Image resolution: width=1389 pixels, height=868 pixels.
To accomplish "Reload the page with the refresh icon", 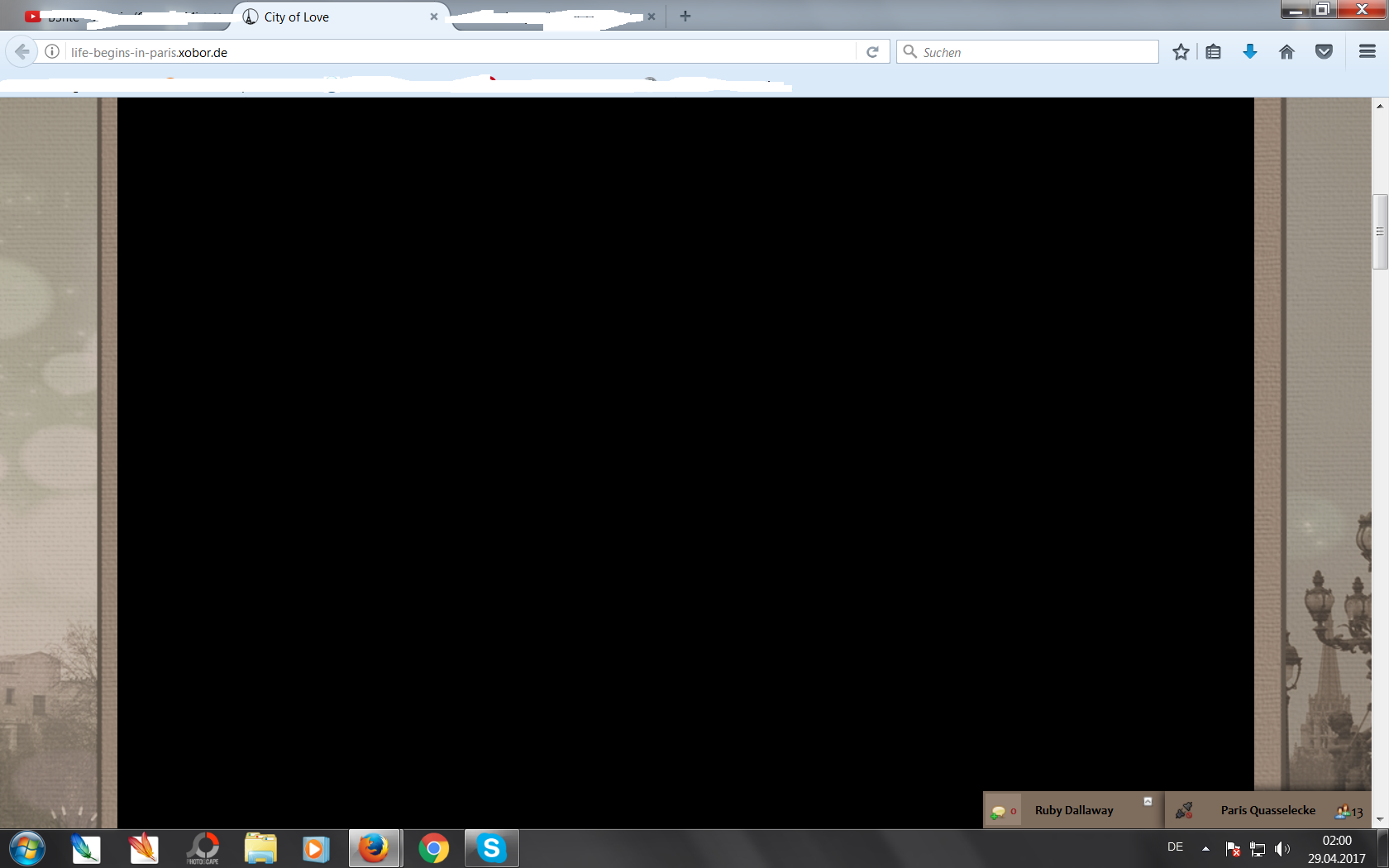I will tap(872, 52).
